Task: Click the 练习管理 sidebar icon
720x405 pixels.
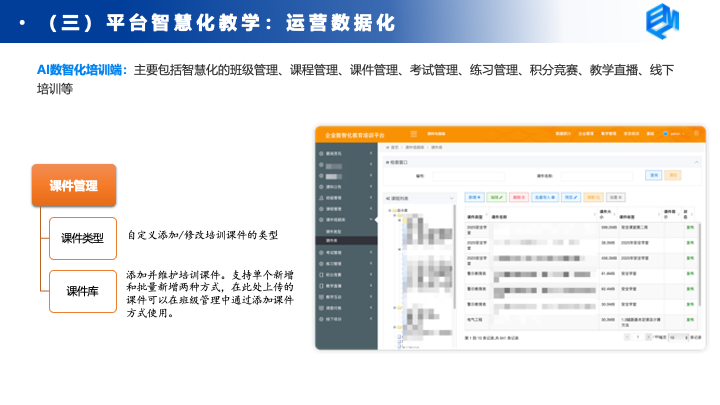Action: point(321,263)
